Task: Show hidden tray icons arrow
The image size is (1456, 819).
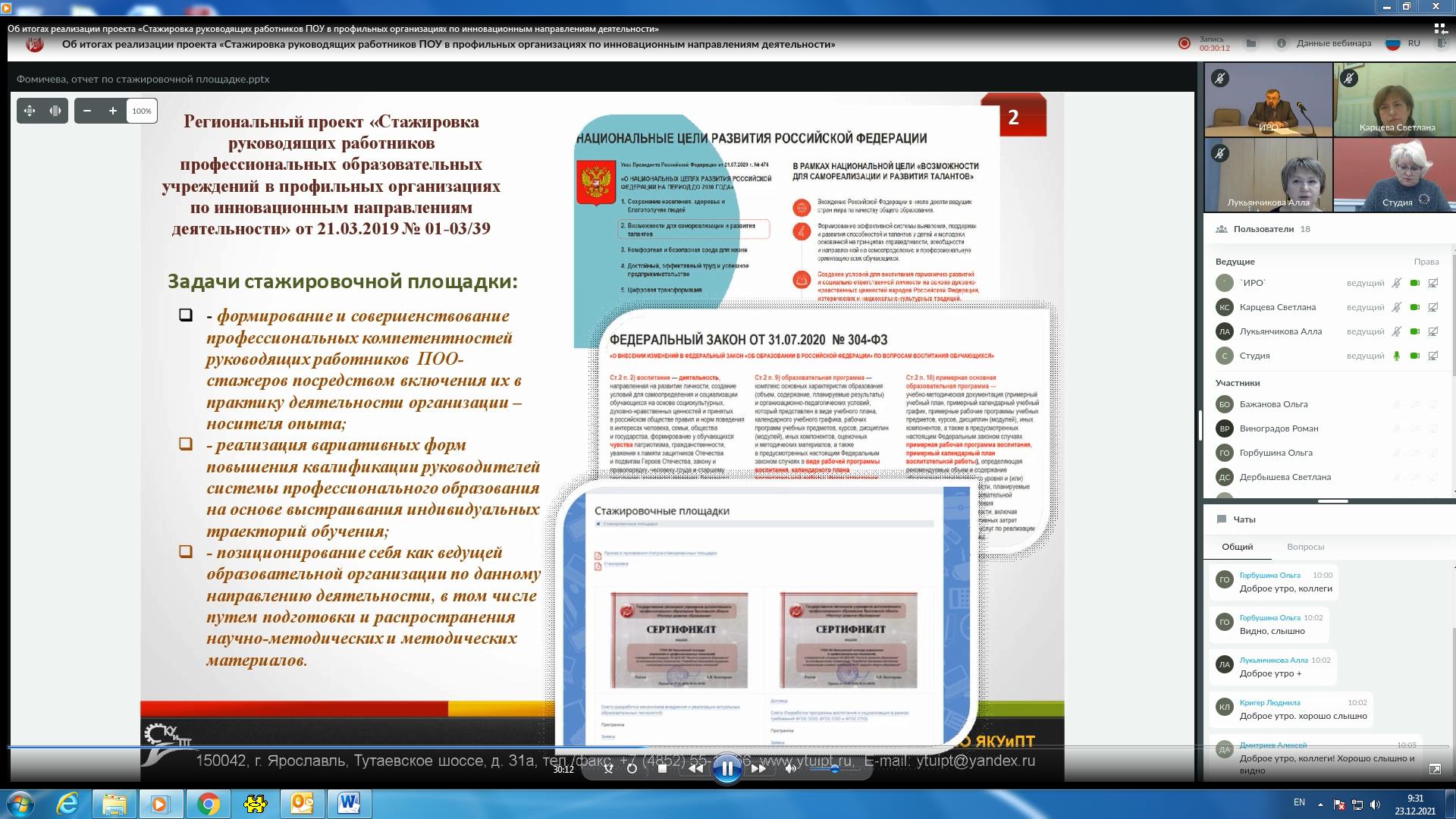Action: pos(1320,804)
